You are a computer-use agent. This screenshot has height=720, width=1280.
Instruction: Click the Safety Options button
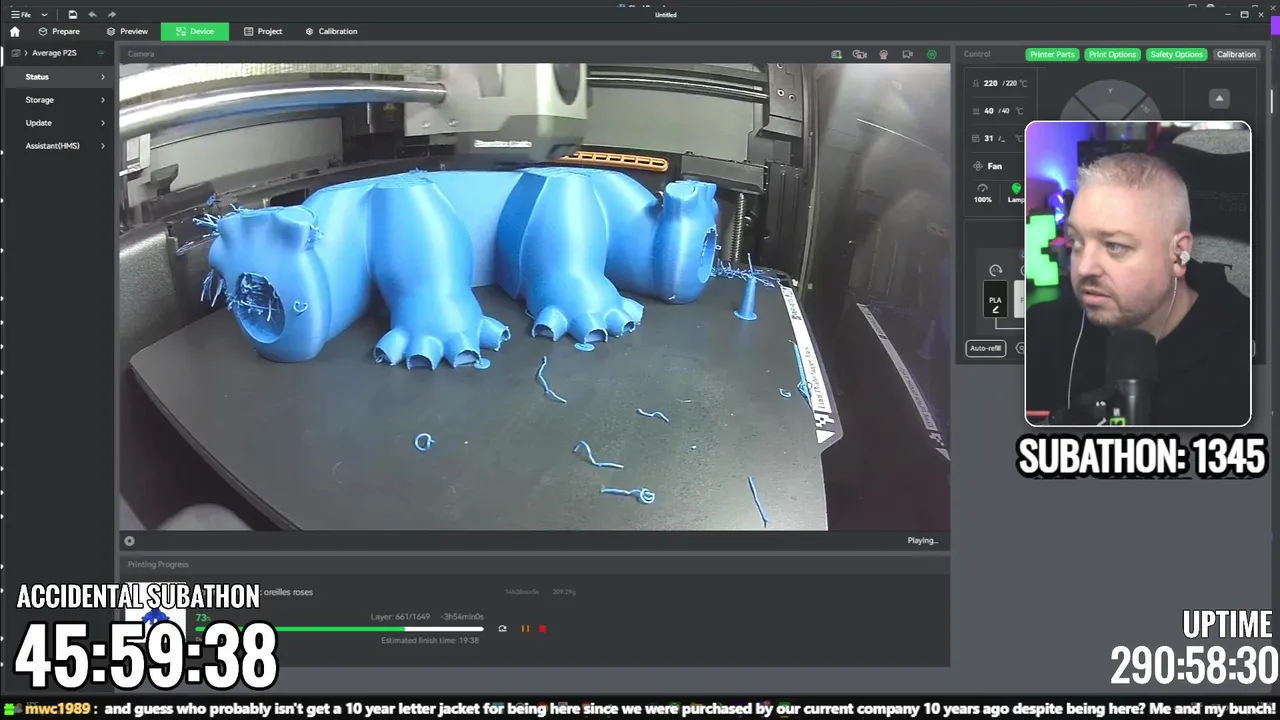coord(1176,54)
